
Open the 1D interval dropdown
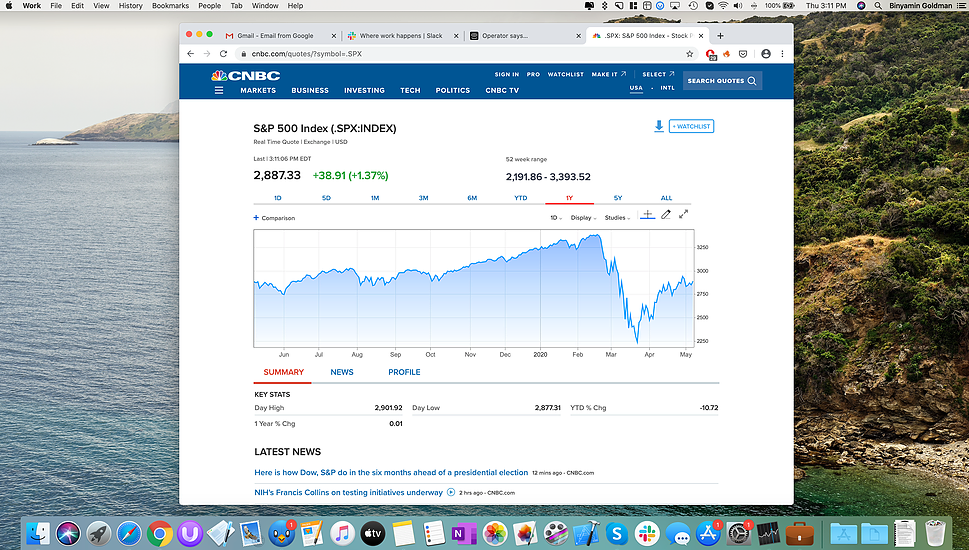(555, 218)
